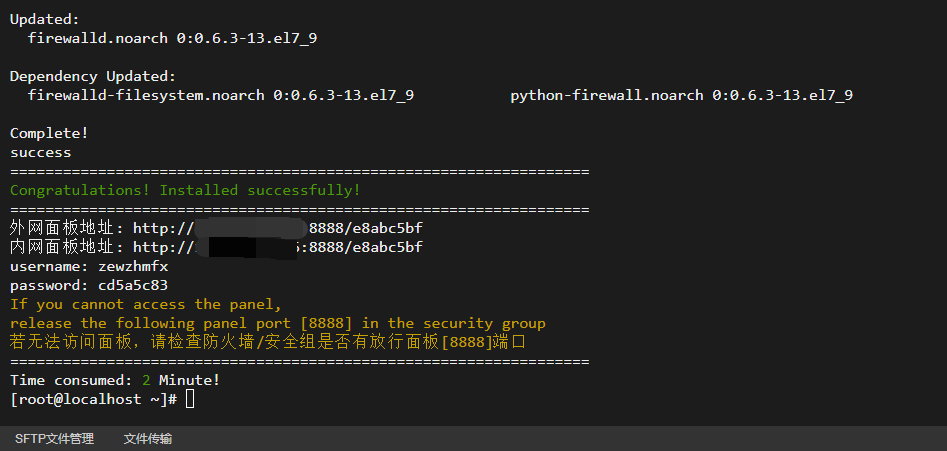Open the 内网面板地址 URL link
This screenshot has height=451, width=947.
pos(278,247)
